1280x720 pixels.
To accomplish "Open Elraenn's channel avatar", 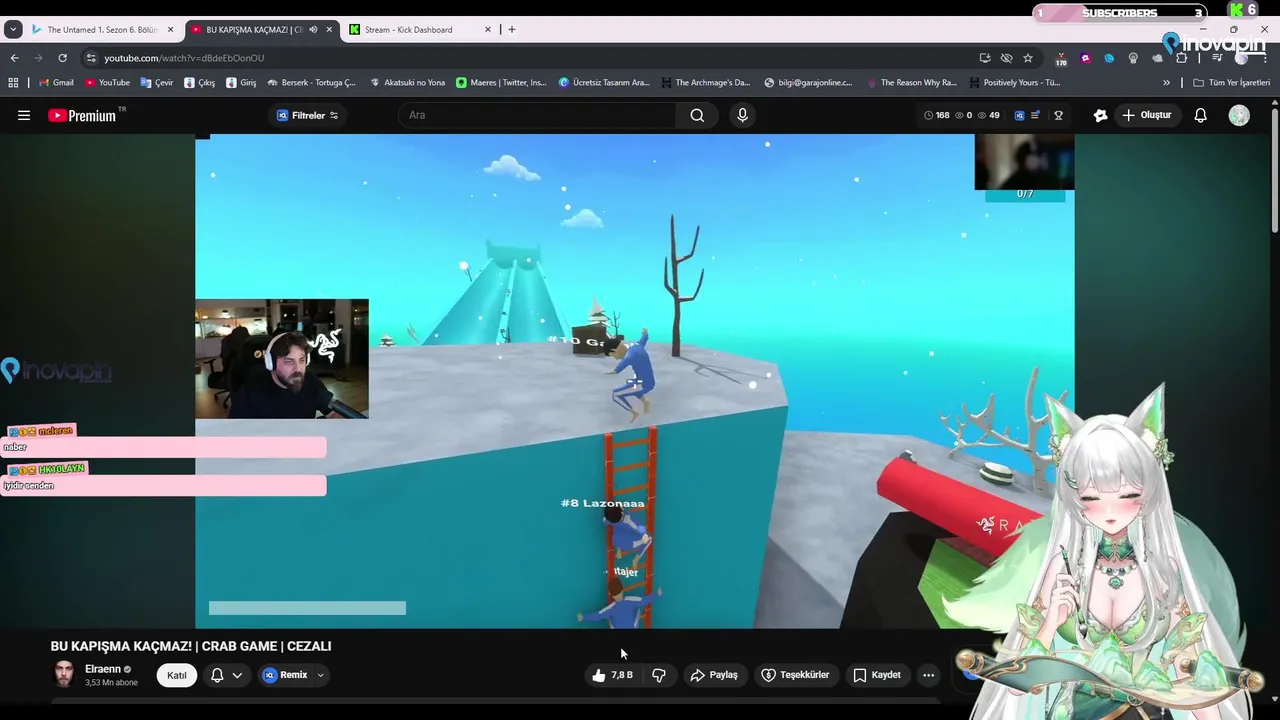I will coord(64,674).
